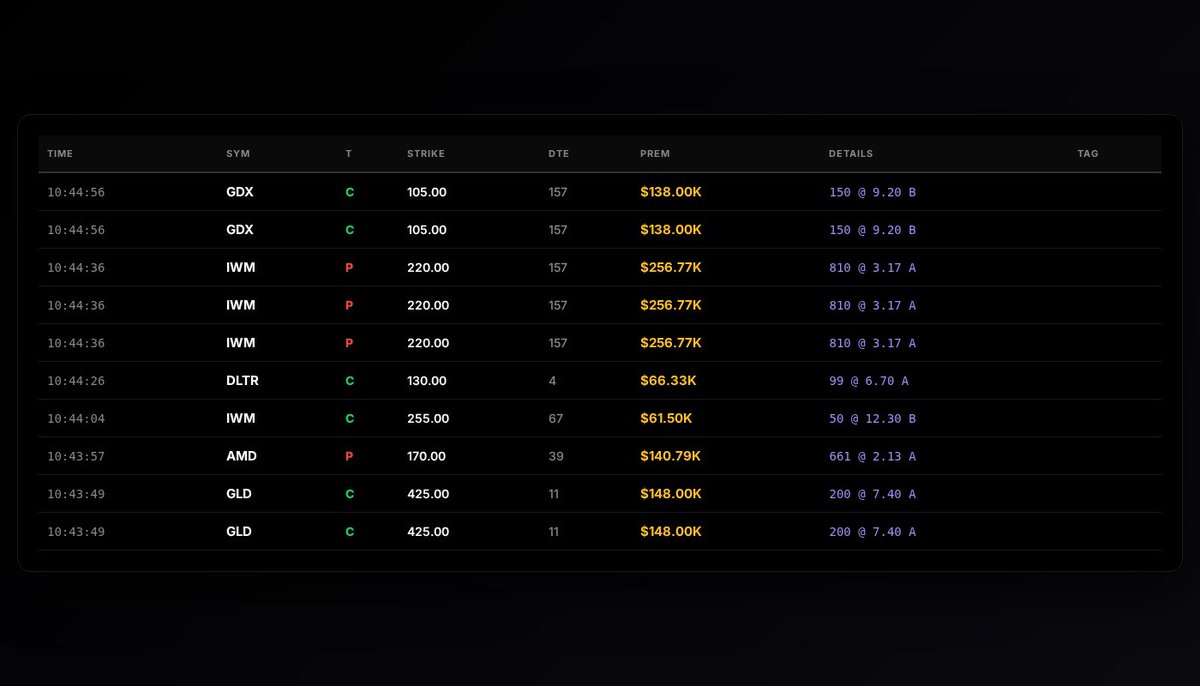This screenshot has height=686, width=1200.
Task: Click the TAG column header
Action: (x=1087, y=153)
